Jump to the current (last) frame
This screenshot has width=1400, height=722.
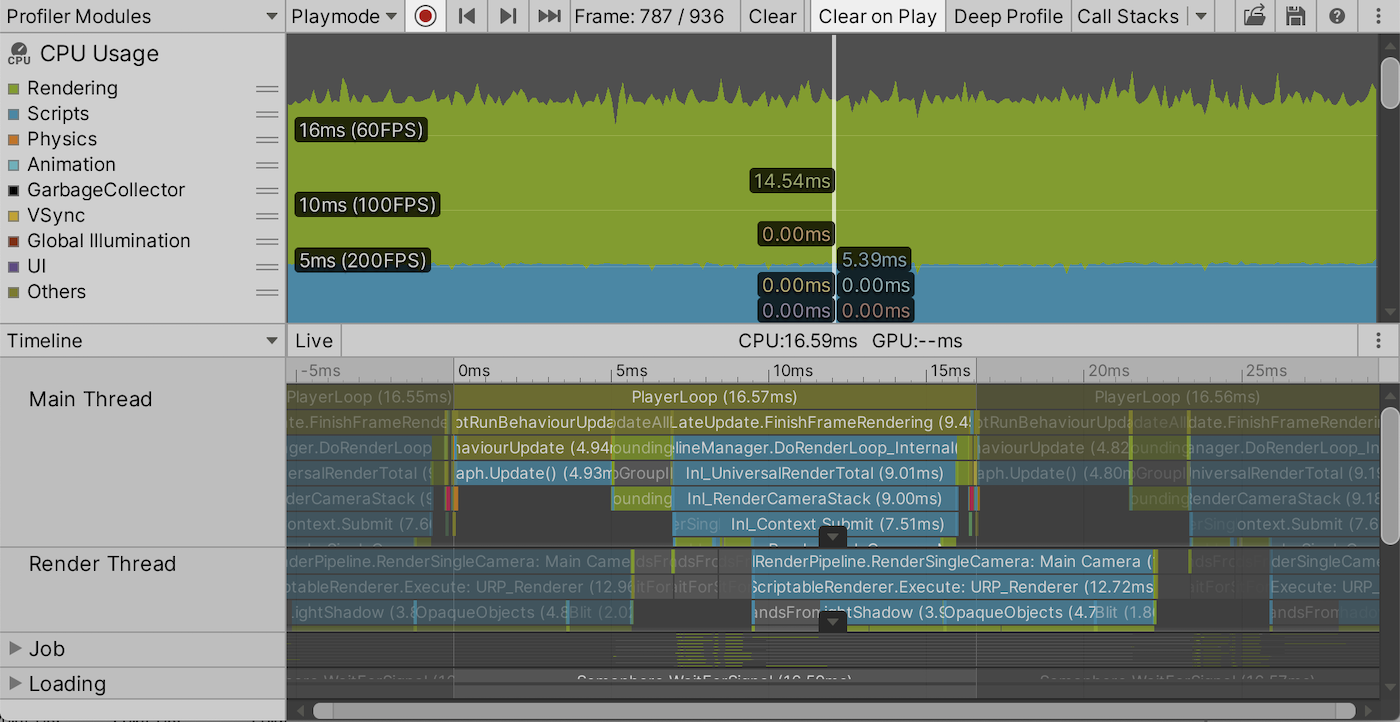pos(549,16)
